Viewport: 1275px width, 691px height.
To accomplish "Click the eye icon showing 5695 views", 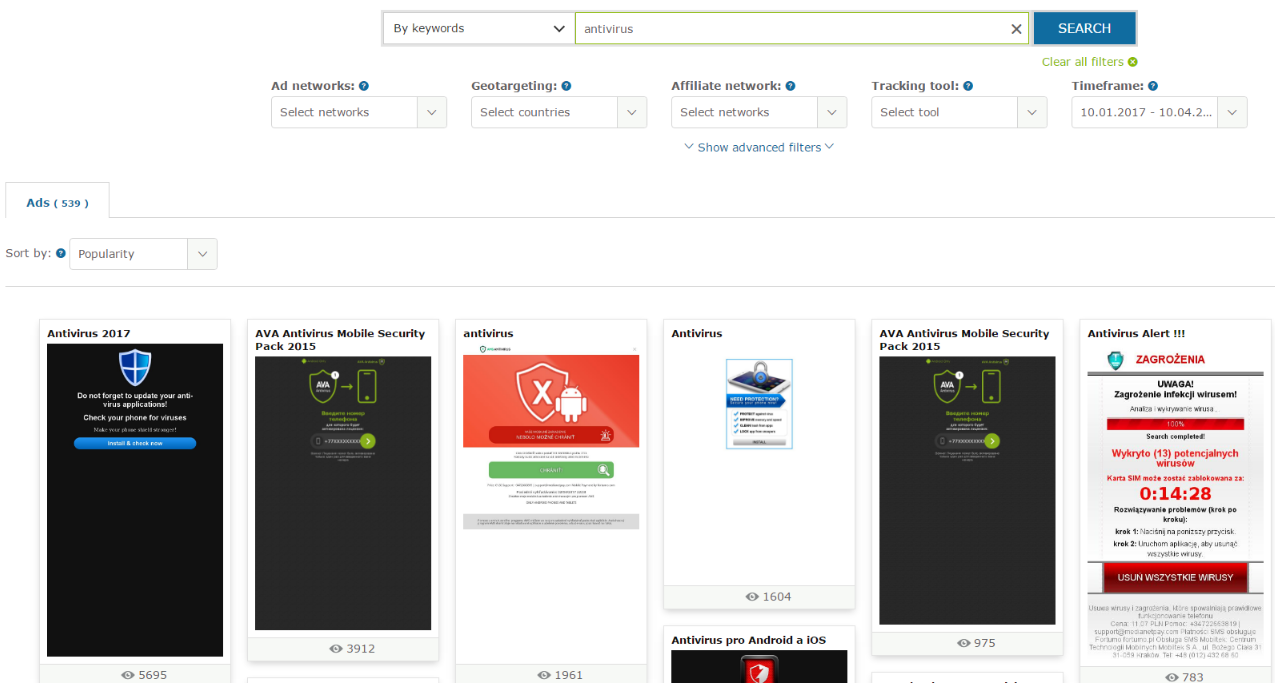I will pos(128,675).
